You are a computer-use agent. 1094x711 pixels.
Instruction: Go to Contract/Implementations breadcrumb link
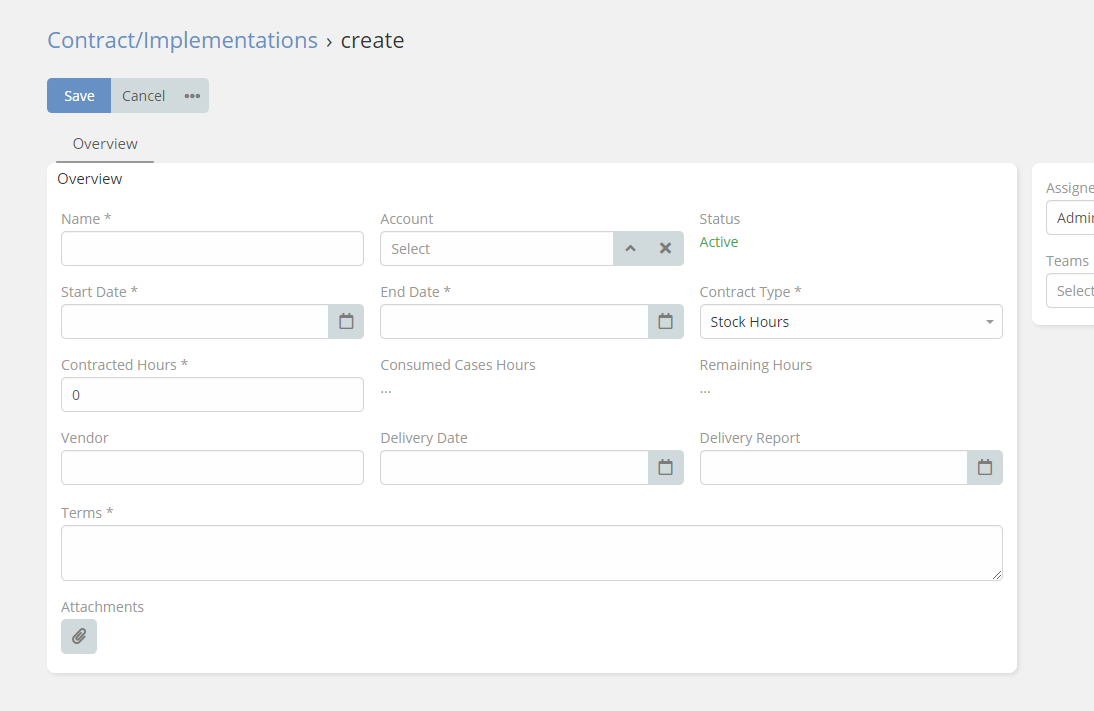(182, 40)
